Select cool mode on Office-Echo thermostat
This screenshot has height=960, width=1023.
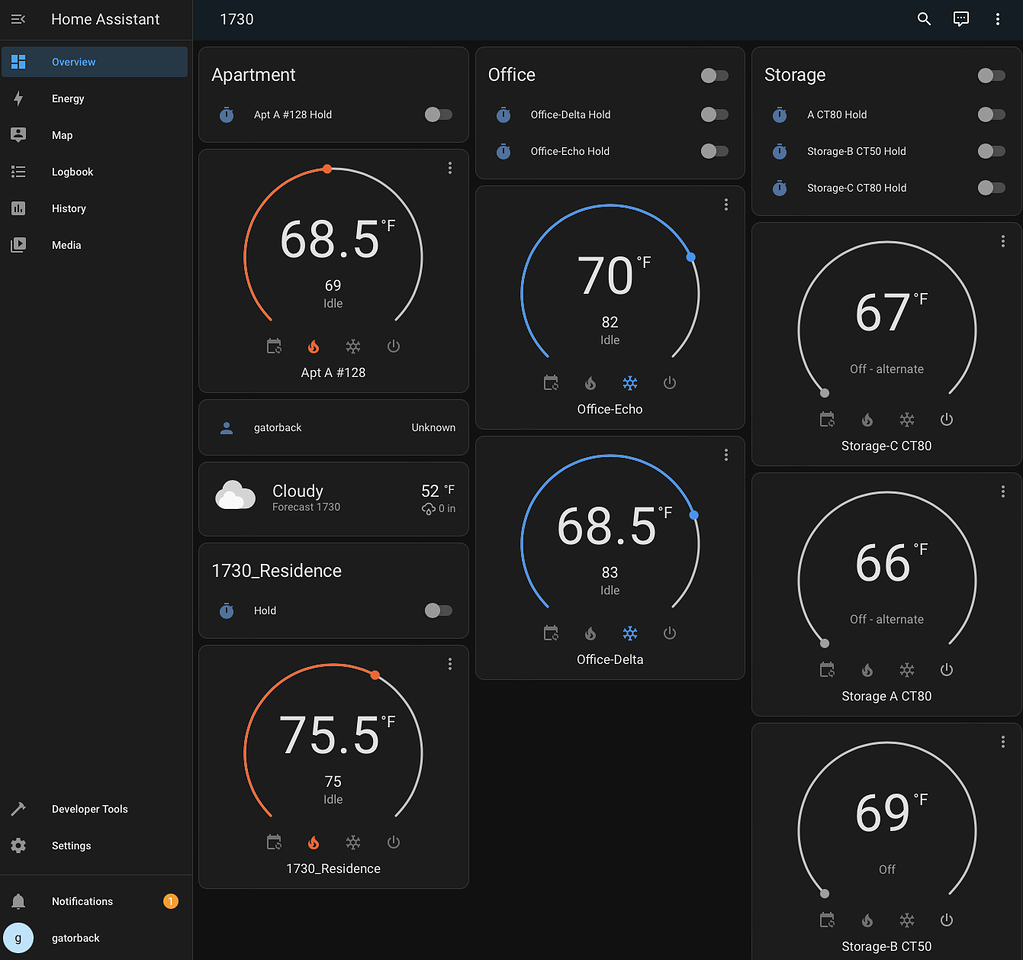click(x=630, y=382)
